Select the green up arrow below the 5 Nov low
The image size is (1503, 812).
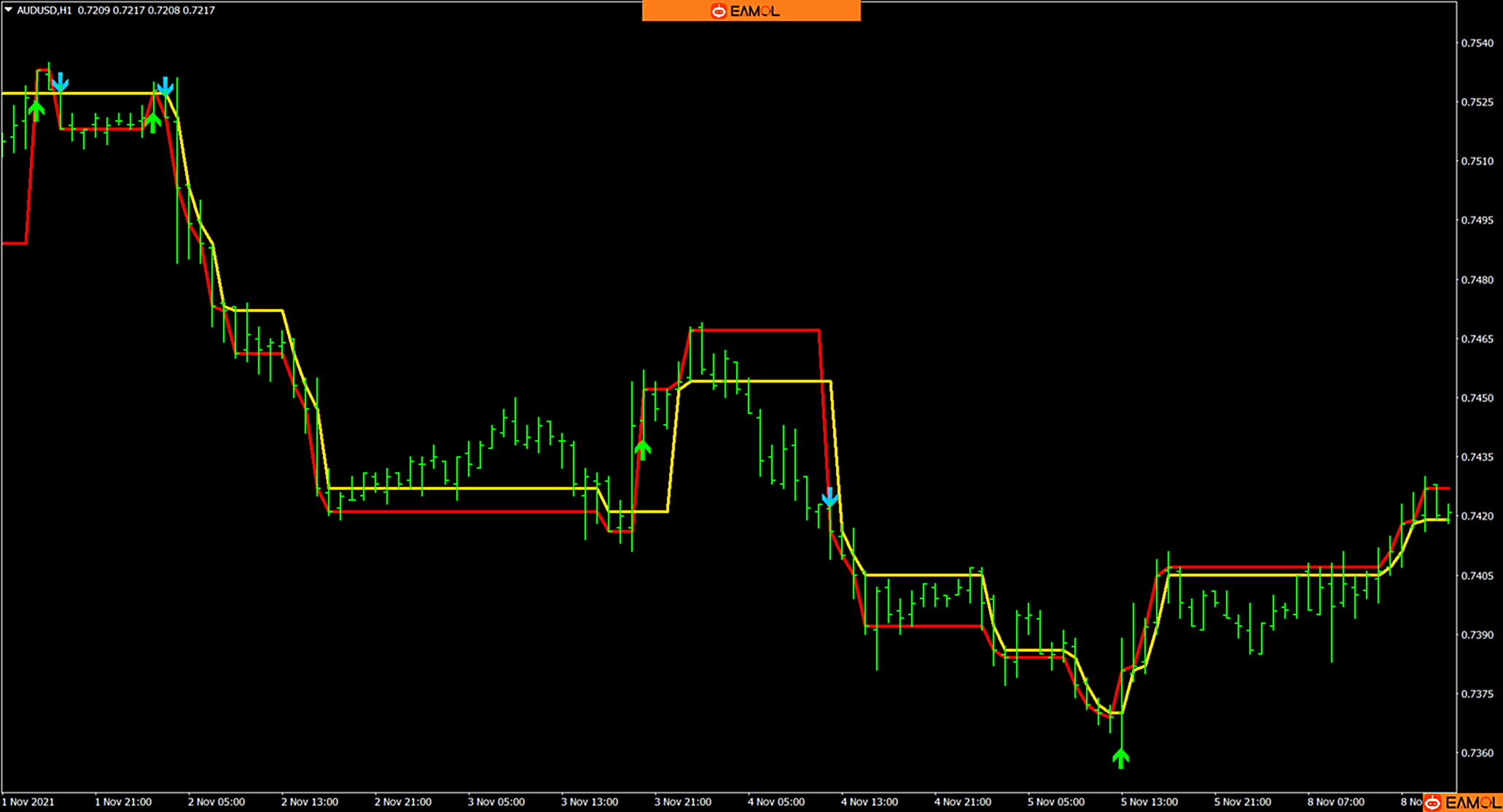coord(1121,758)
